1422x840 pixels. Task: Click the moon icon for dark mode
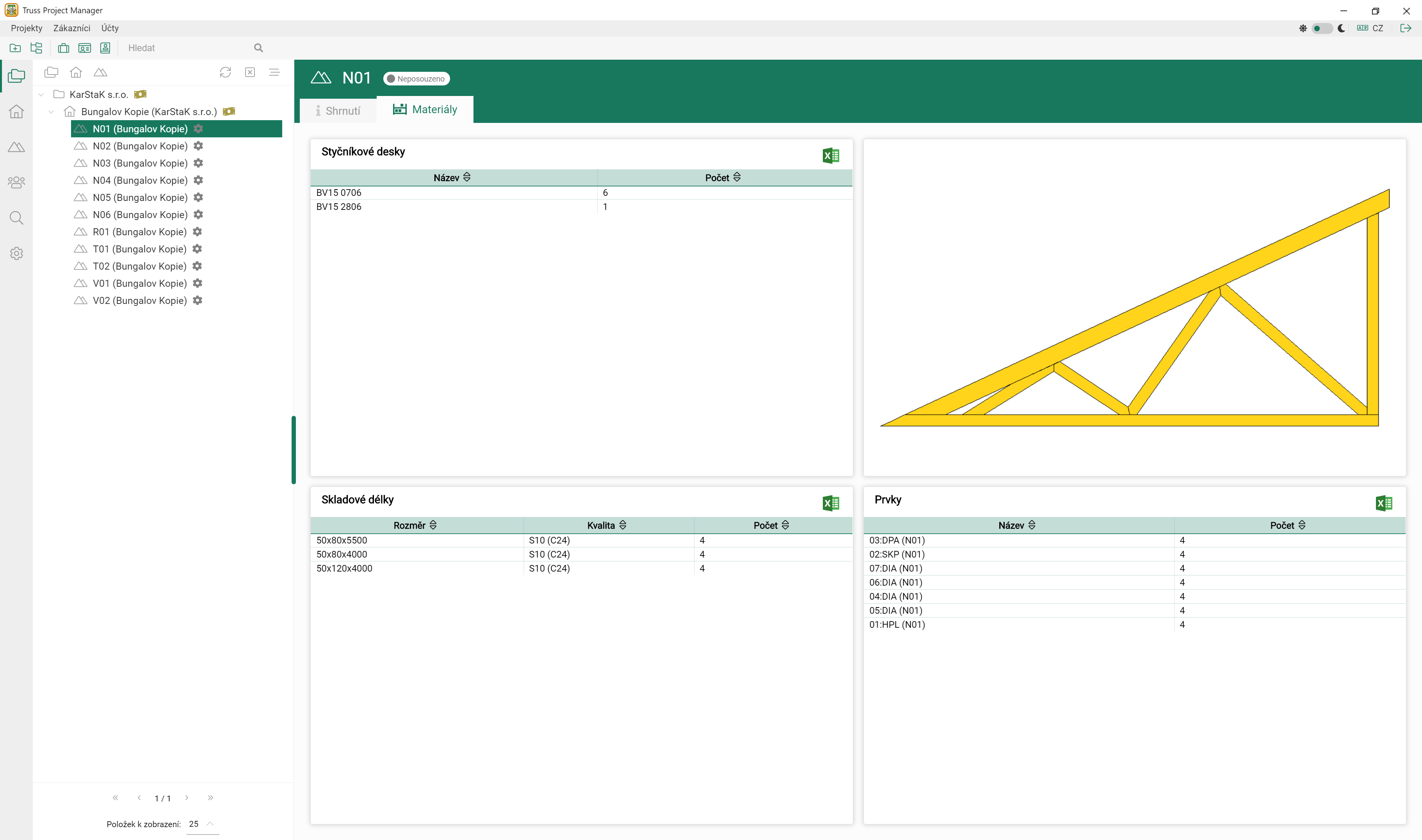(1342, 28)
